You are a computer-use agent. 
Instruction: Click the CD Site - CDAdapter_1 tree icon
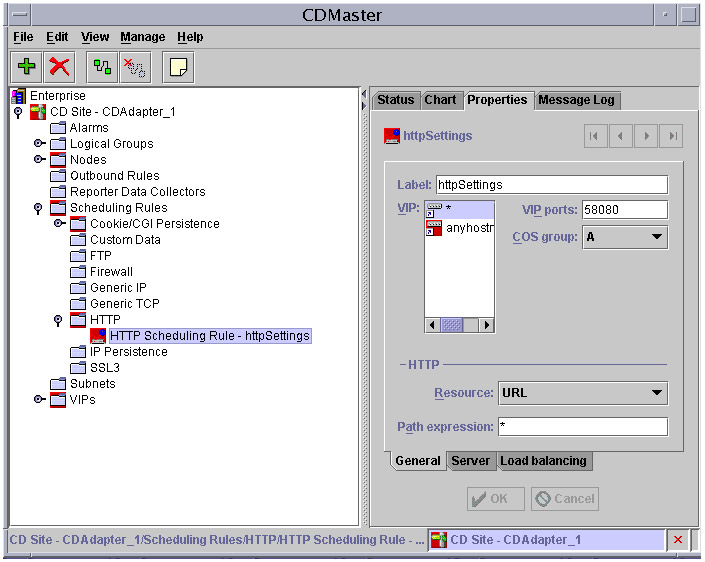(38, 112)
